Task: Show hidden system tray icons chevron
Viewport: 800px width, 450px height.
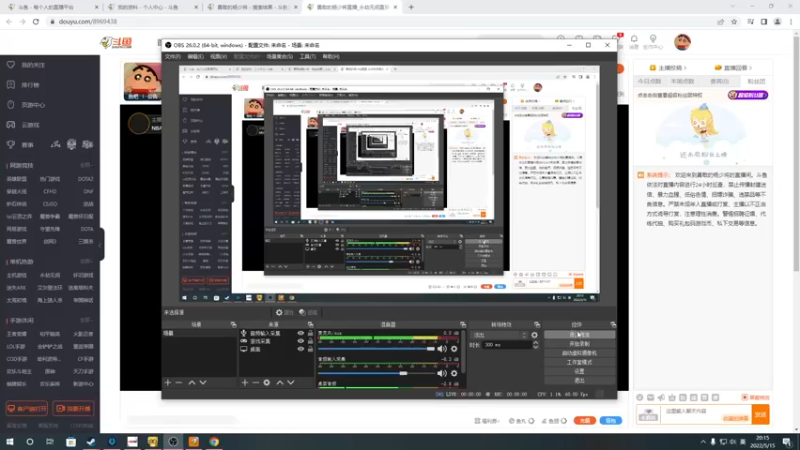Action: point(703,442)
